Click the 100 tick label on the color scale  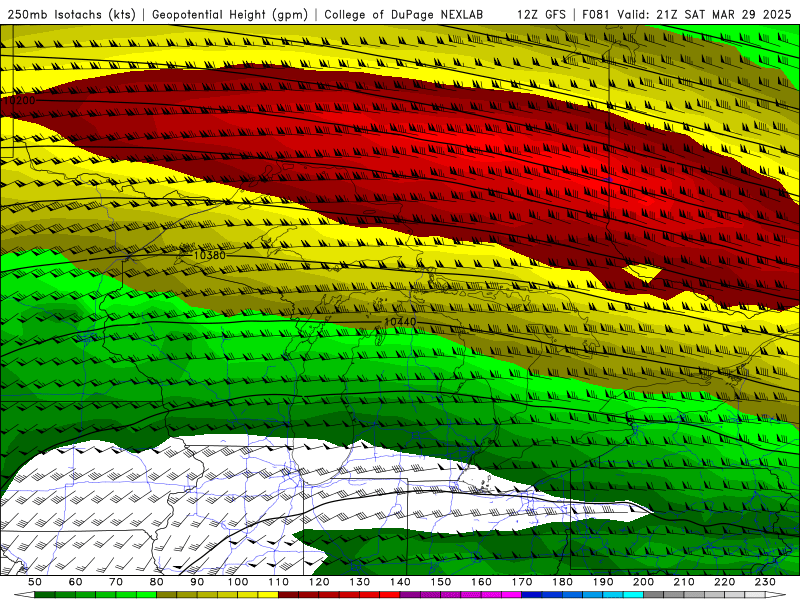pos(238,582)
